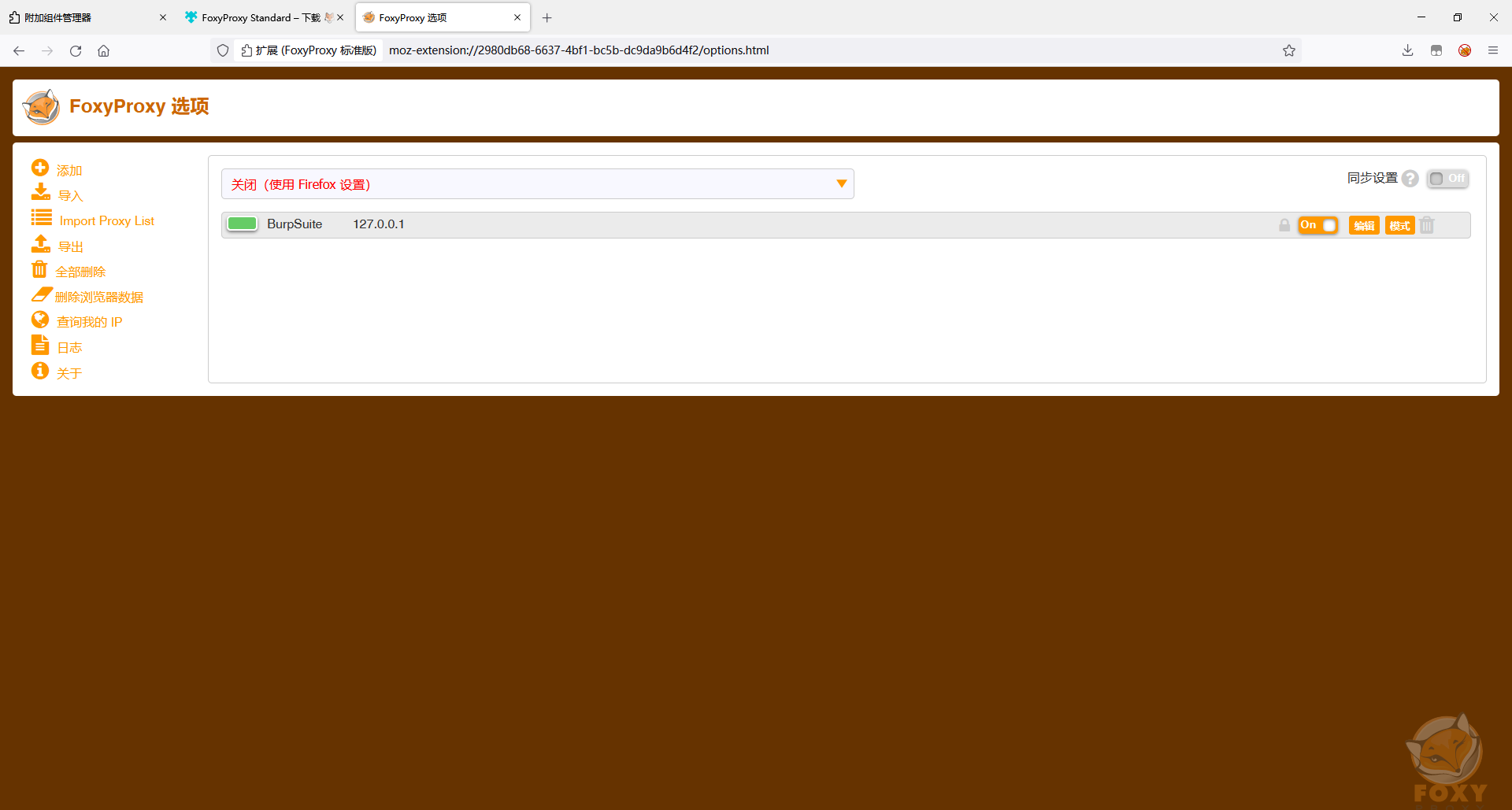Click the green color swatch for BurpSuite
1512x810 pixels.
point(243,224)
